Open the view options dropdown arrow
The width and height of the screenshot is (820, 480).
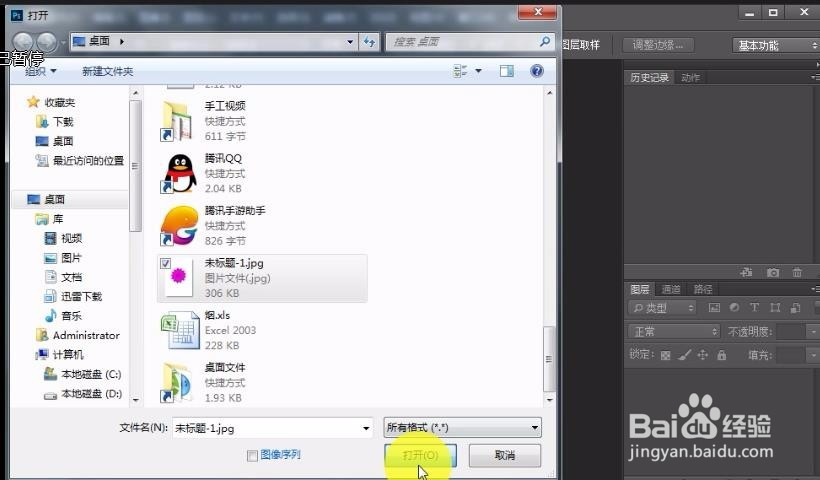tap(478, 71)
